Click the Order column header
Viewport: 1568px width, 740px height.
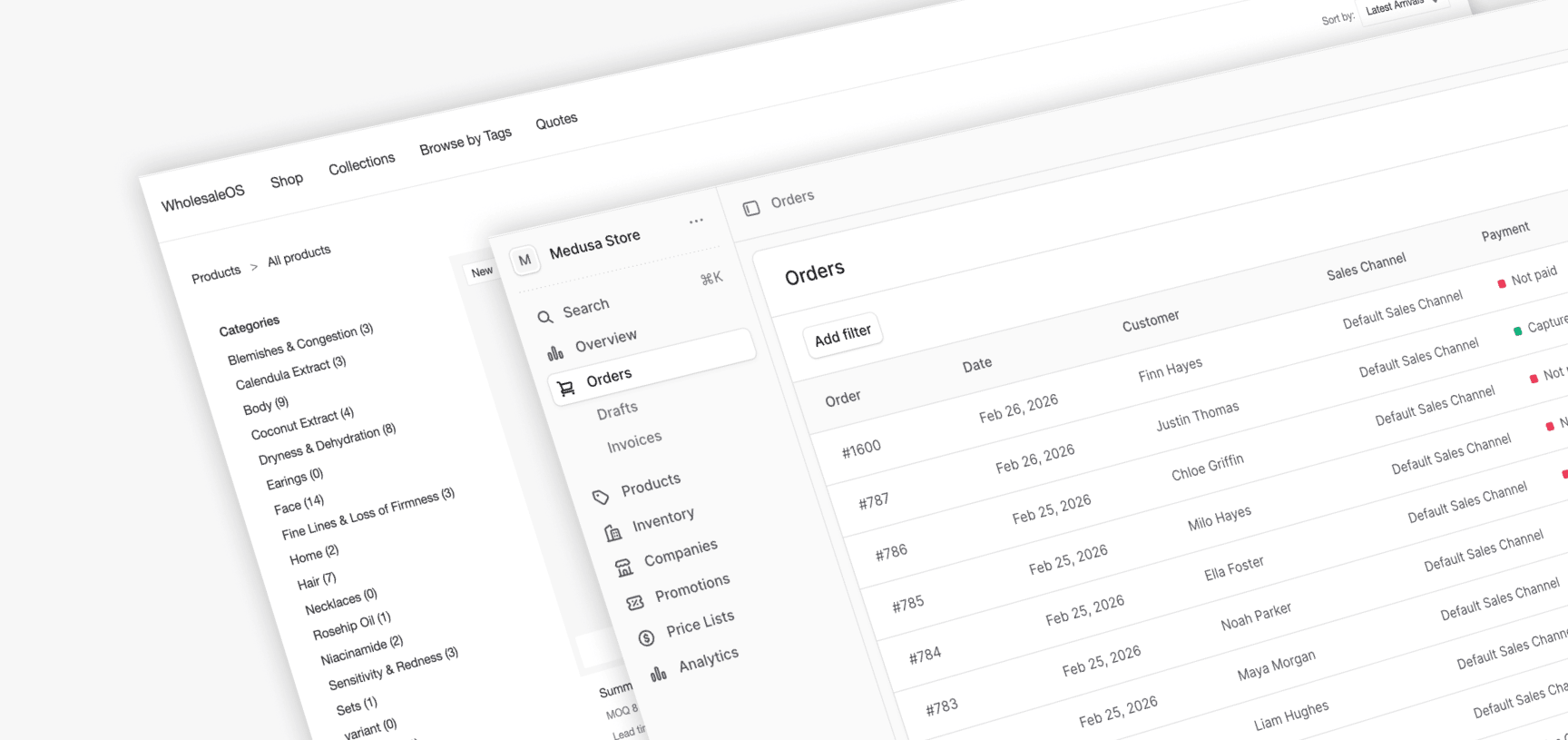coord(842,398)
